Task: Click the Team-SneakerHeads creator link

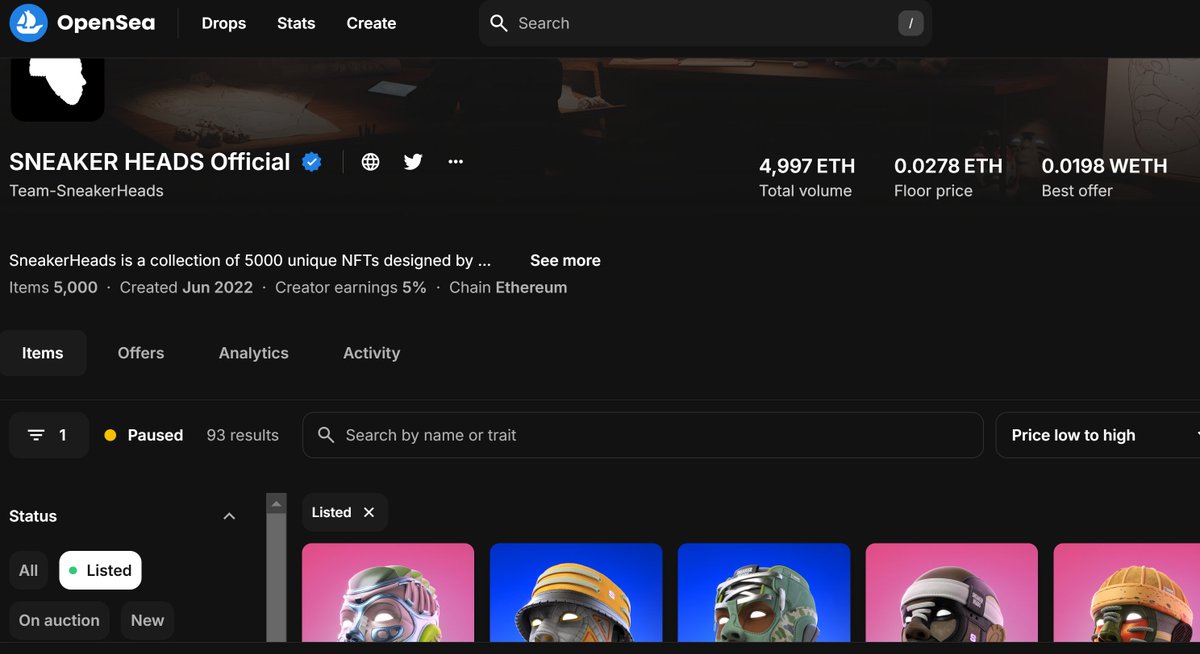Action: (86, 190)
